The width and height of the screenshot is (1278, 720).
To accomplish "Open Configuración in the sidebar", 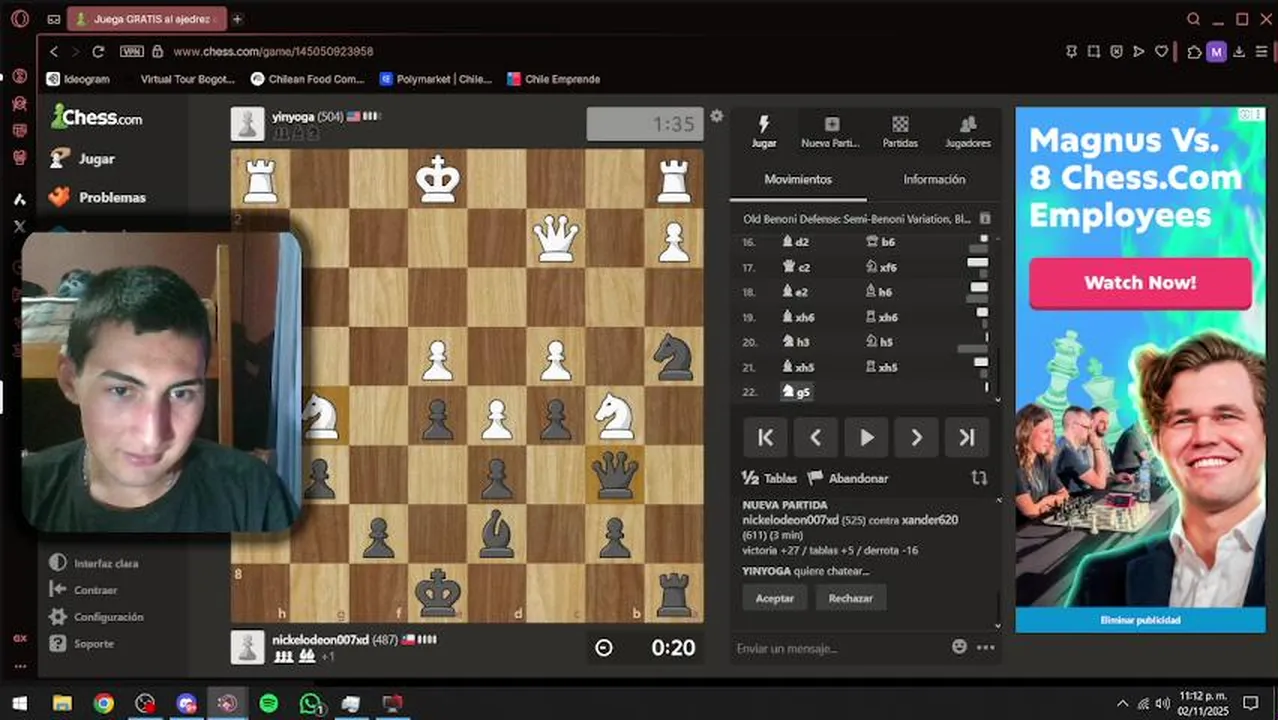I will coord(97,617).
